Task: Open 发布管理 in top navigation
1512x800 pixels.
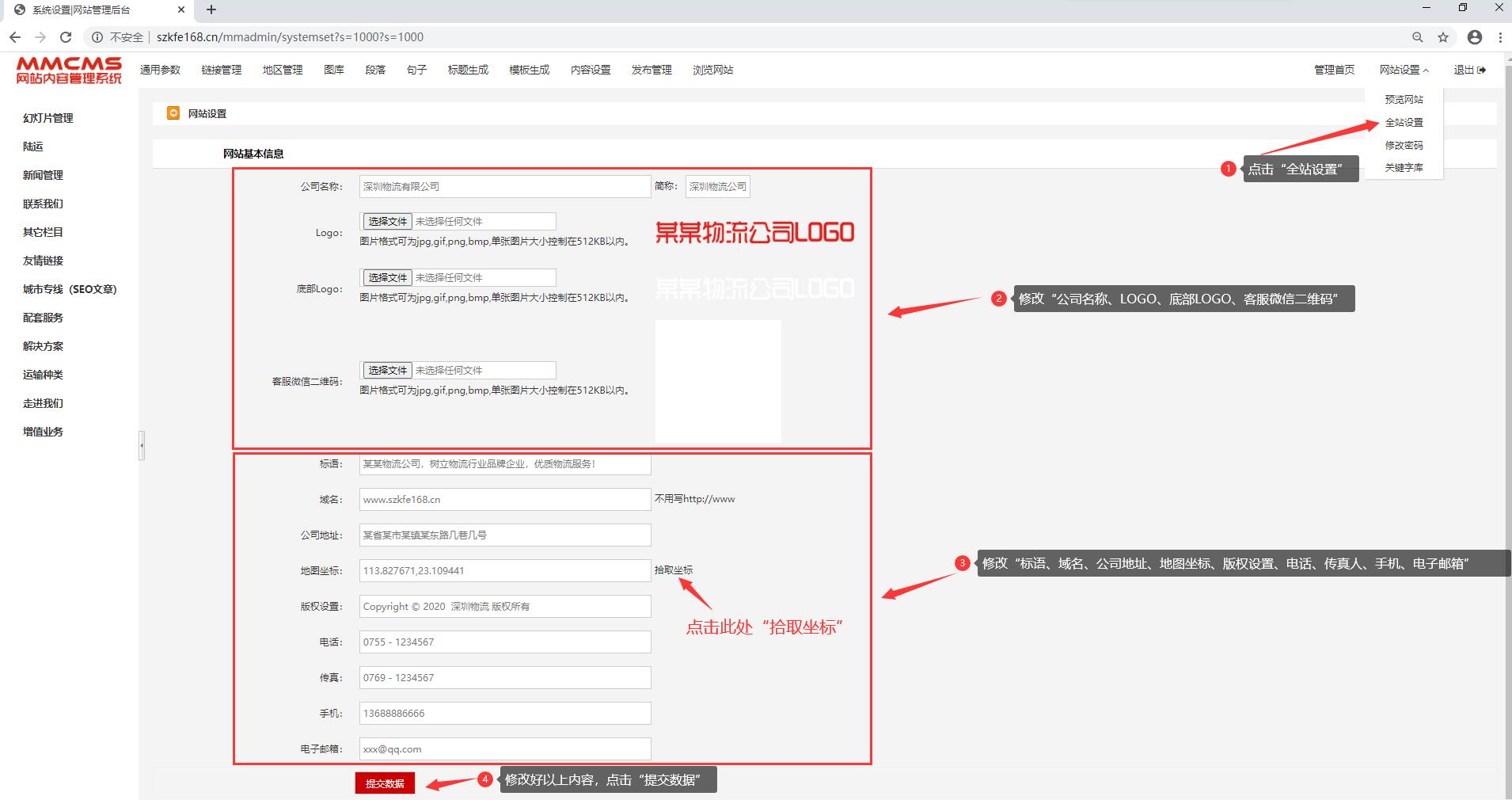Action: click(652, 70)
